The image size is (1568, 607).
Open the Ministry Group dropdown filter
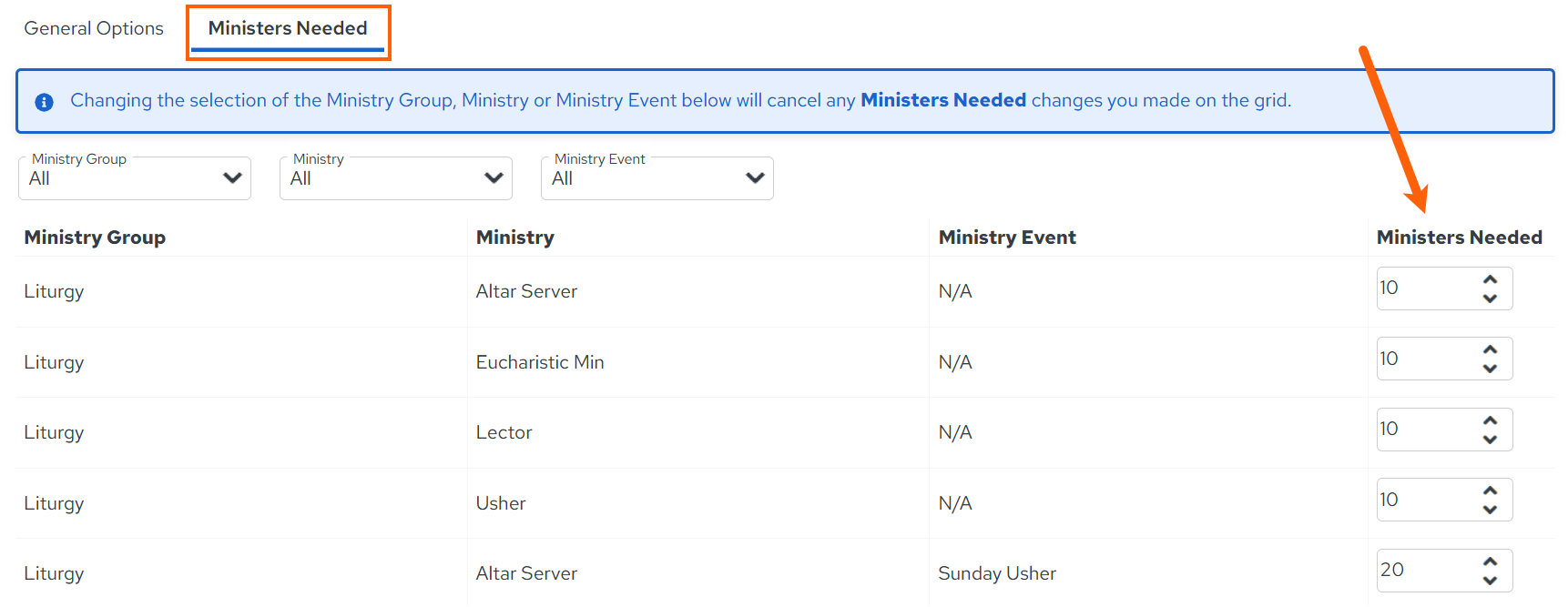click(x=135, y=178)
